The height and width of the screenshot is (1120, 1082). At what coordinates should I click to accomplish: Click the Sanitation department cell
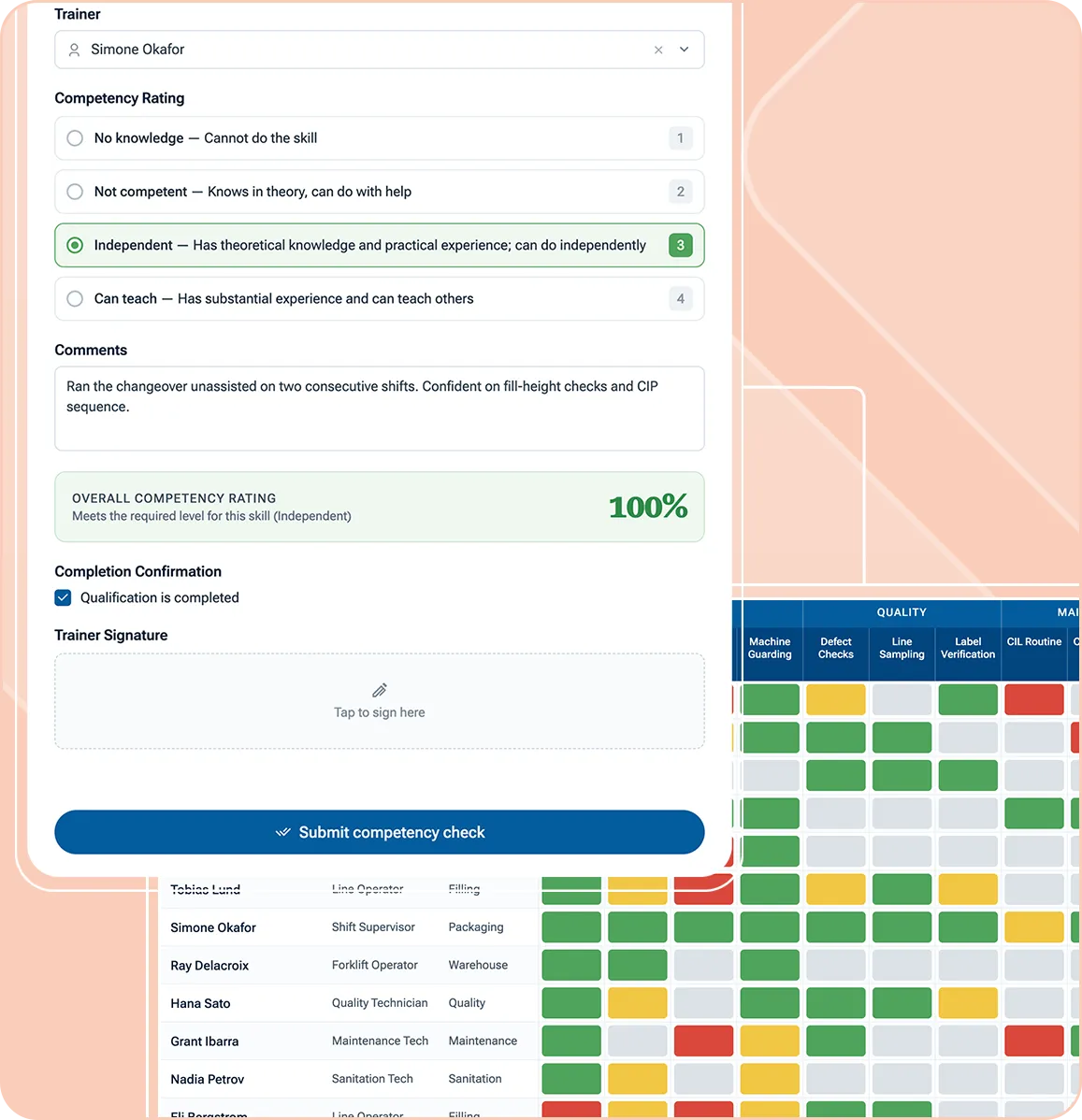[x=474, y=1079]
